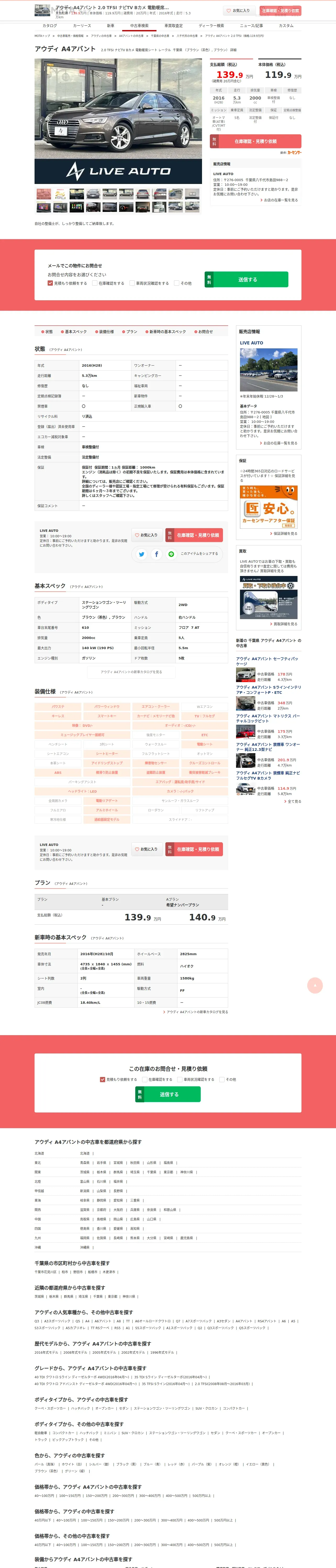This screenshot has width=336, height=1568.
Task: Open お店の在庫一覧を見る in the 販売店情報 sidebar
Action: [279, 443]
